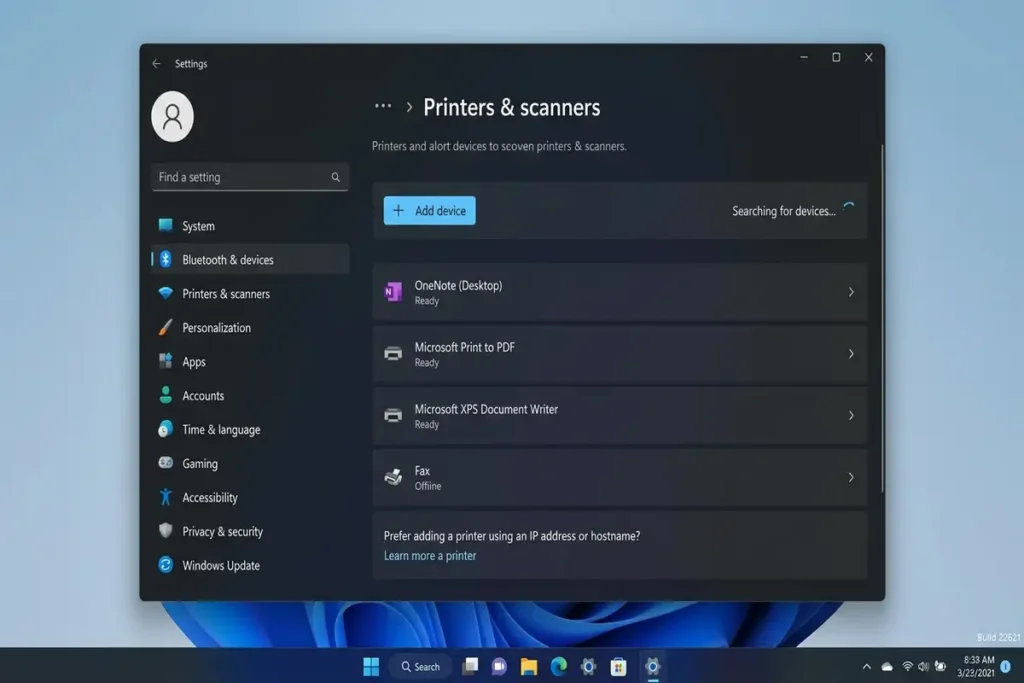Click the Settings window vertical scrollbar
This screenshot has height=683, width=1024.
coord(882,319)
